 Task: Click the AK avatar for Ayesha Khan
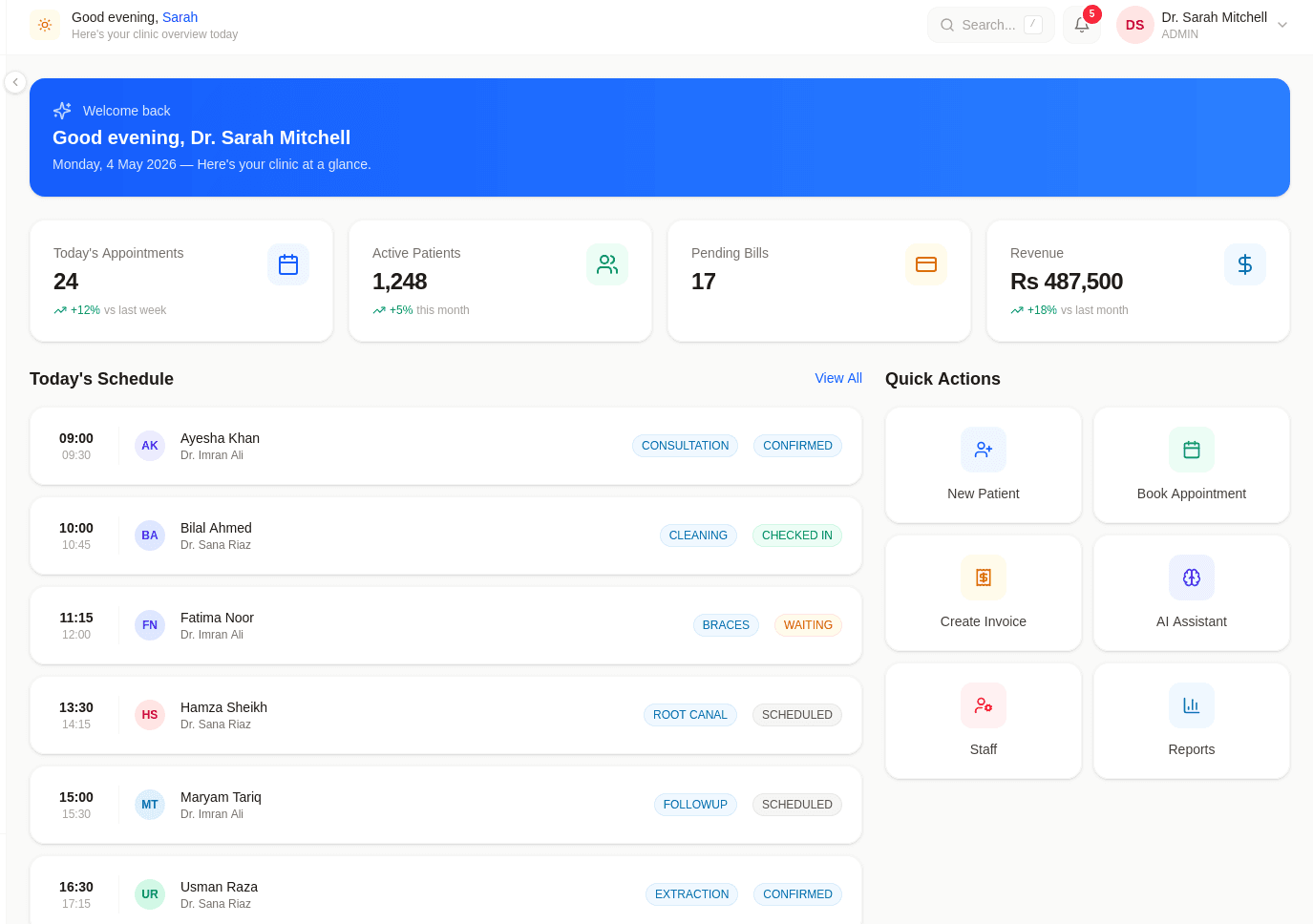150,446
